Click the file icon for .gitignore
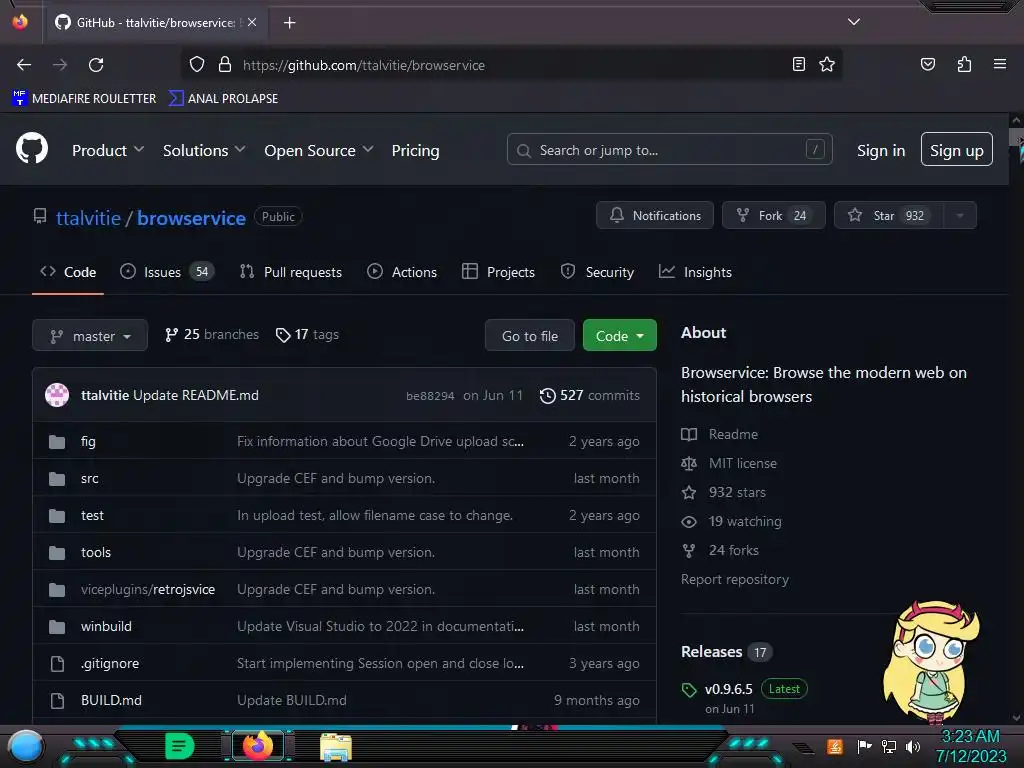 (57, 664)
